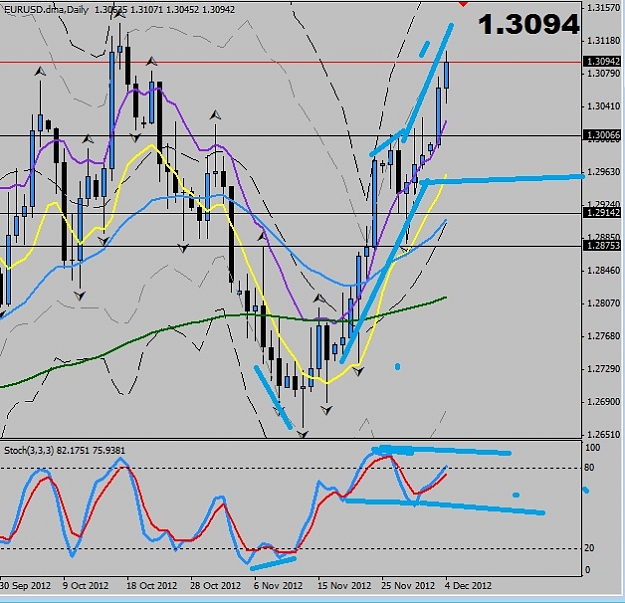
Task: Click the 30 Sep 2012 date label
Action: (26, 586)
